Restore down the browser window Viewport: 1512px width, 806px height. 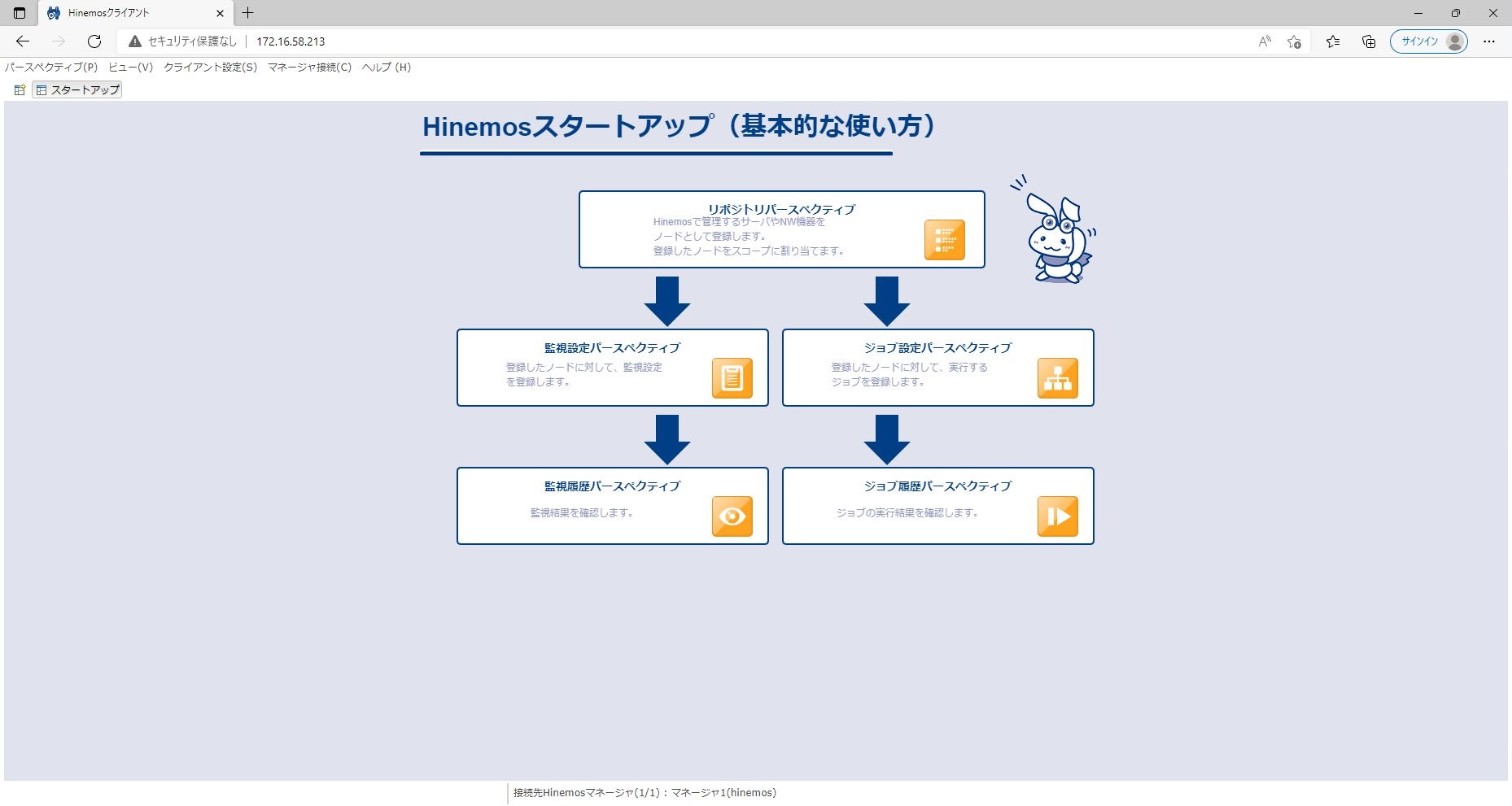pos(1456,13)
